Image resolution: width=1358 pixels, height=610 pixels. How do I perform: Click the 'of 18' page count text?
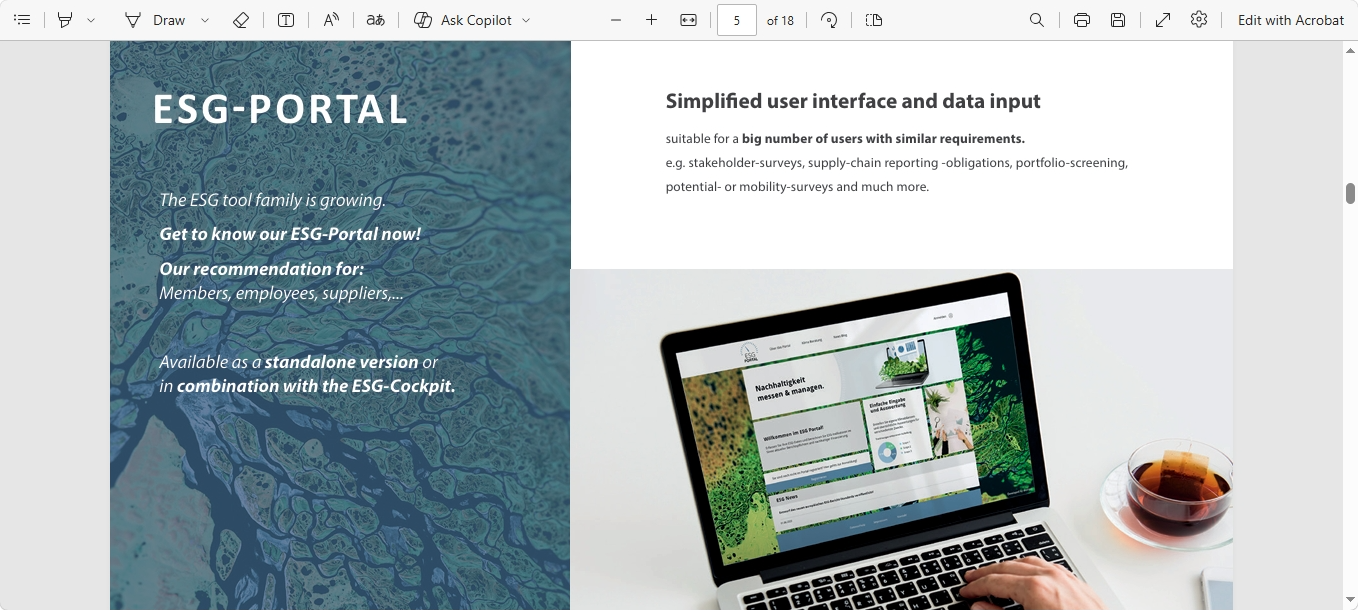tap(780, 20)
